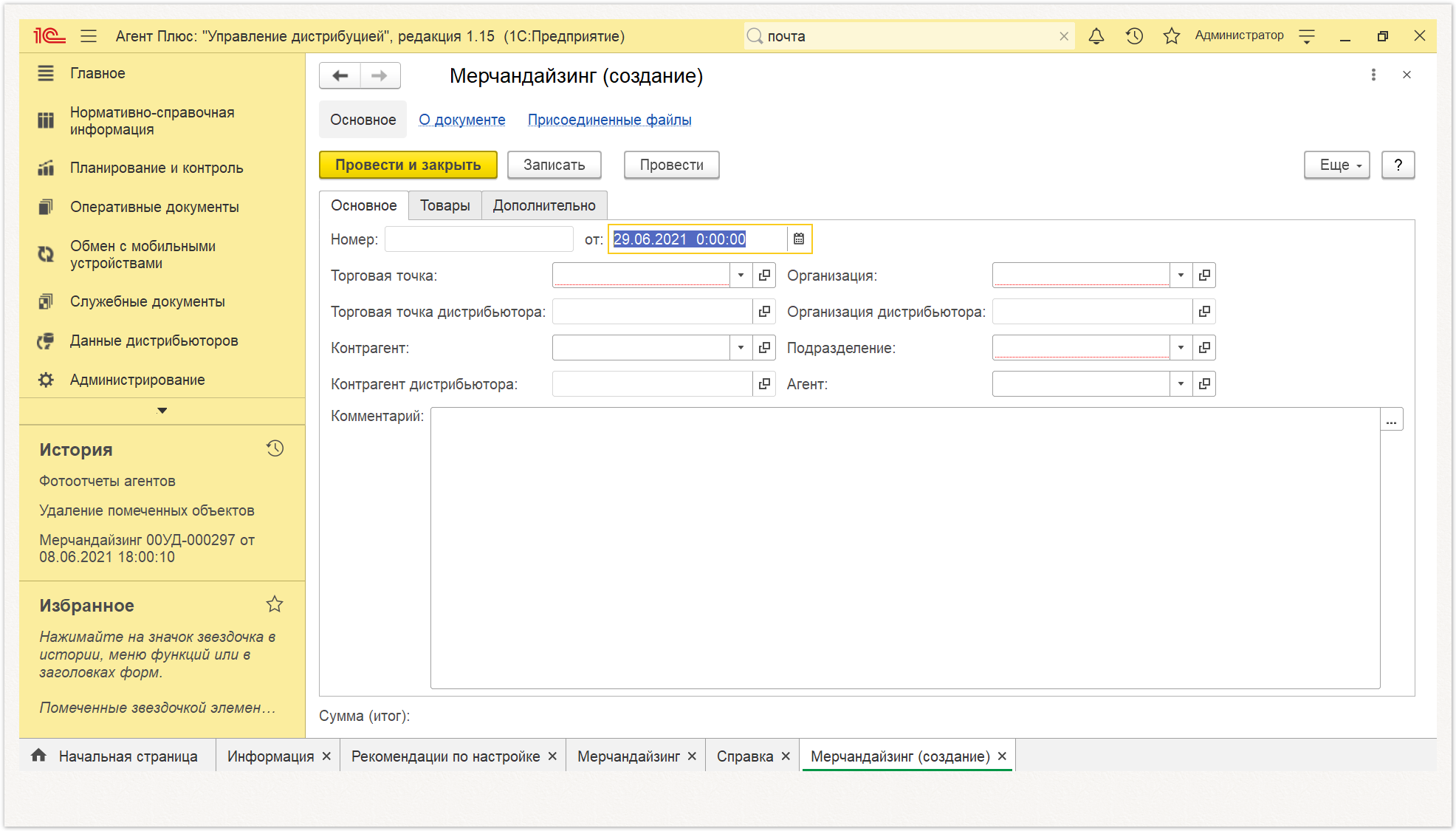
Task: Open the calendar picker beside the date field
Action: pyautogui.click(x=799, y=239)
